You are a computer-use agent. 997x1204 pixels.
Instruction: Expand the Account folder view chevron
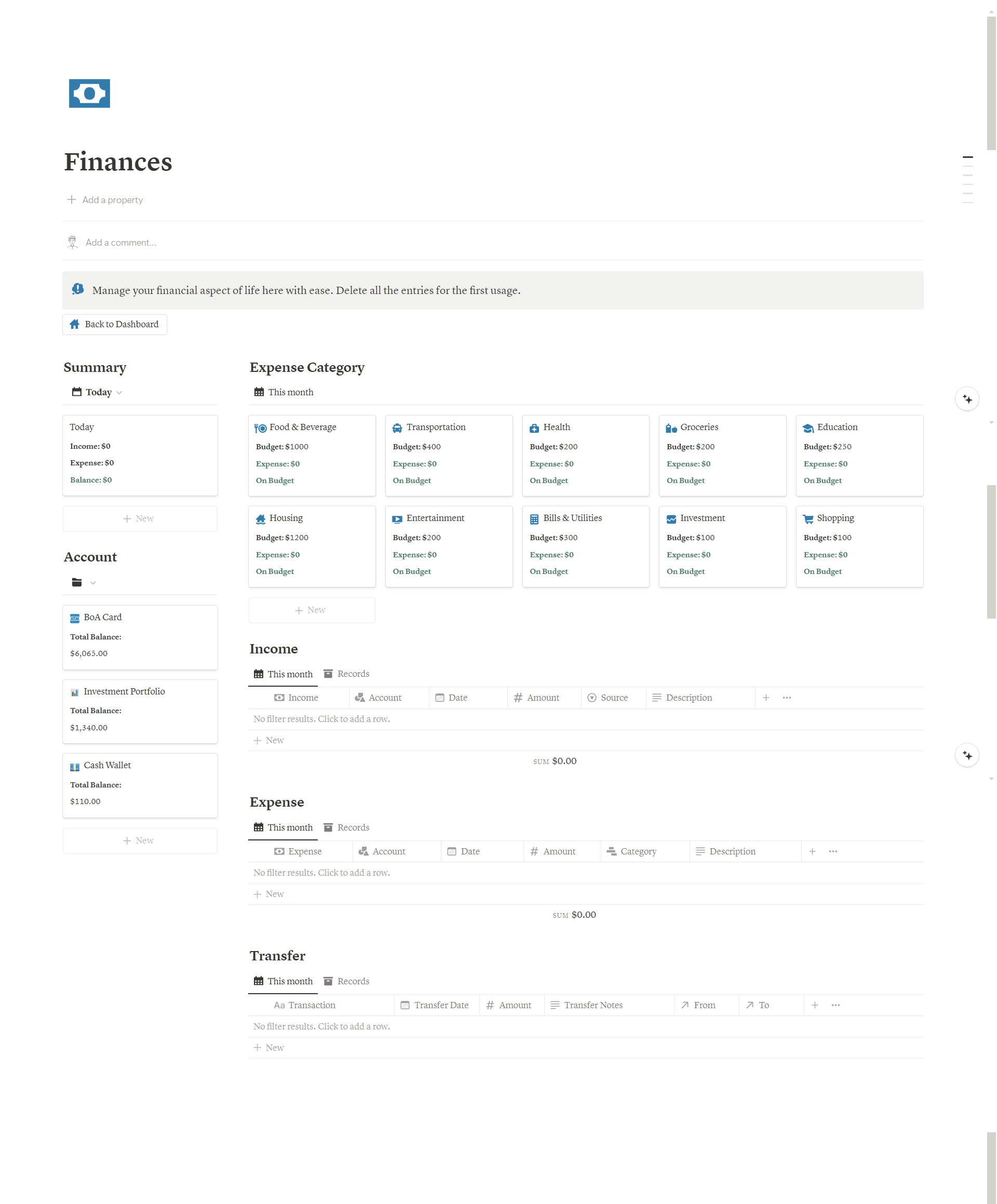(93, 583)
